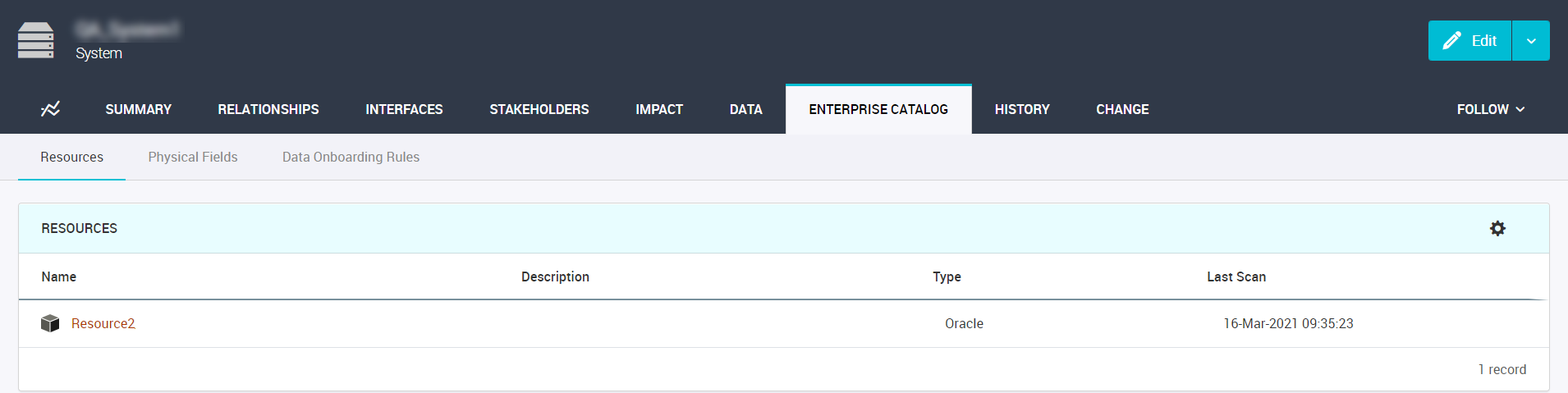This screenshot has width=1568, height=393.
Task: Switch to the Summary tab
Action: 138,109
